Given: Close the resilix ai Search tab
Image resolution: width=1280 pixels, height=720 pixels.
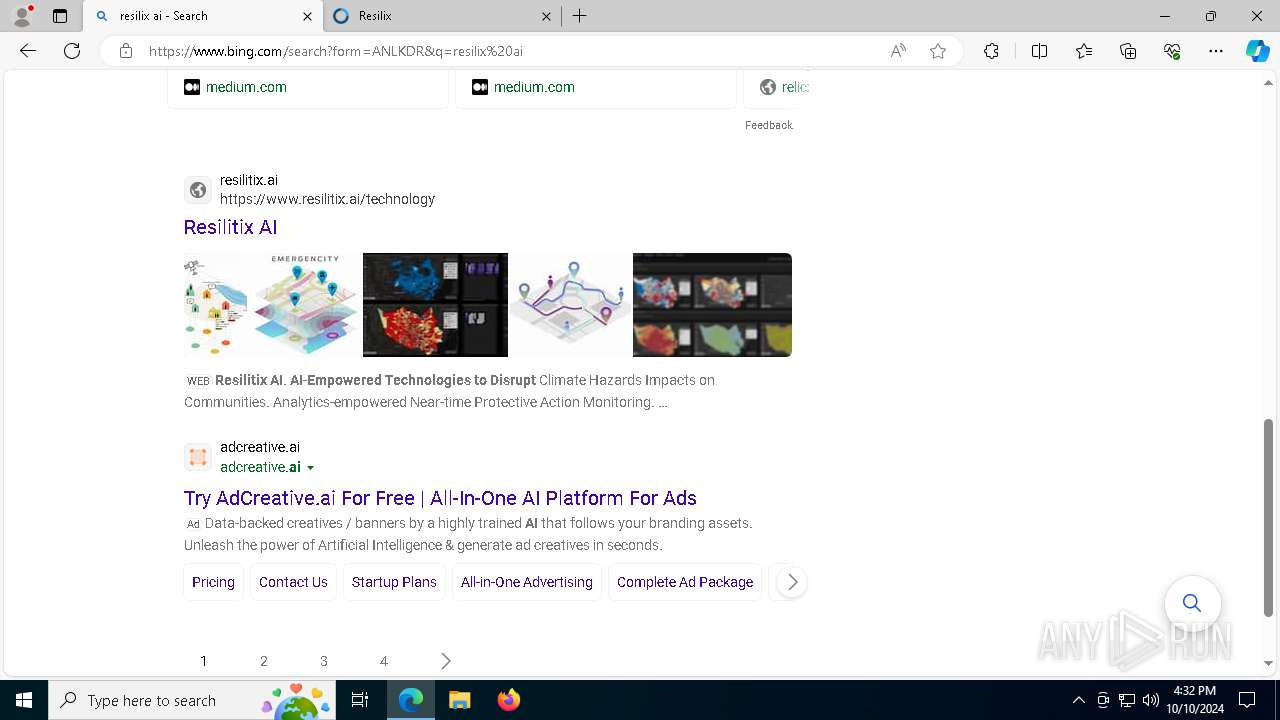Looking at the screenshot, I should (307, 16).
